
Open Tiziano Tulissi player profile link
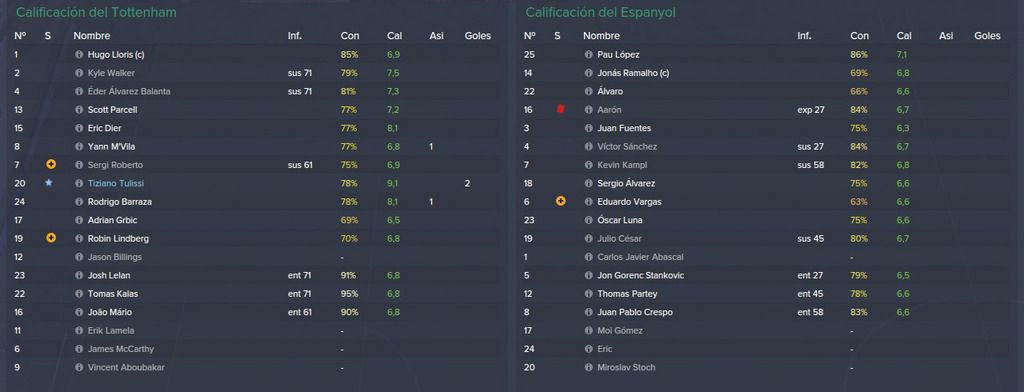point(116,184)
